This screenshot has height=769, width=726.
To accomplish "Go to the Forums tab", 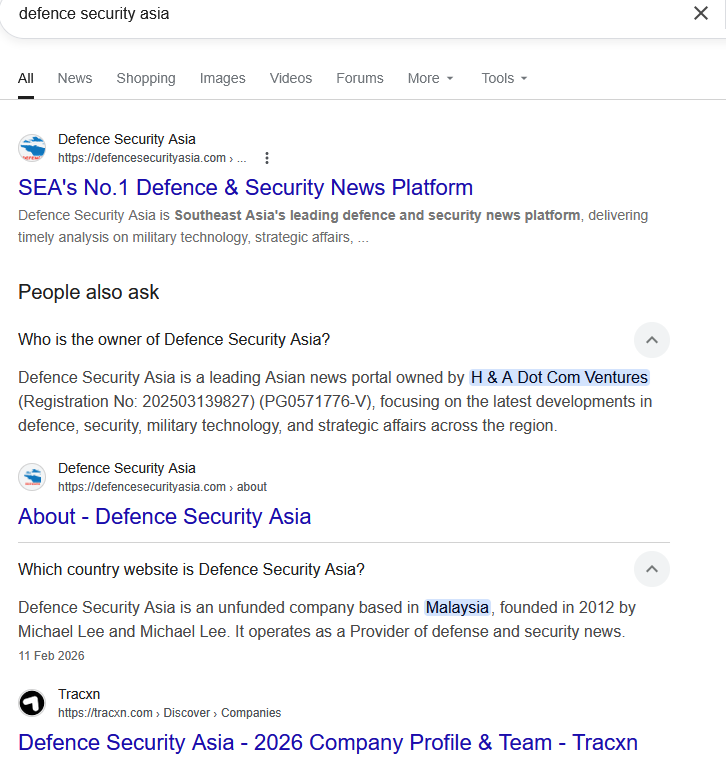I will [360, 78].
